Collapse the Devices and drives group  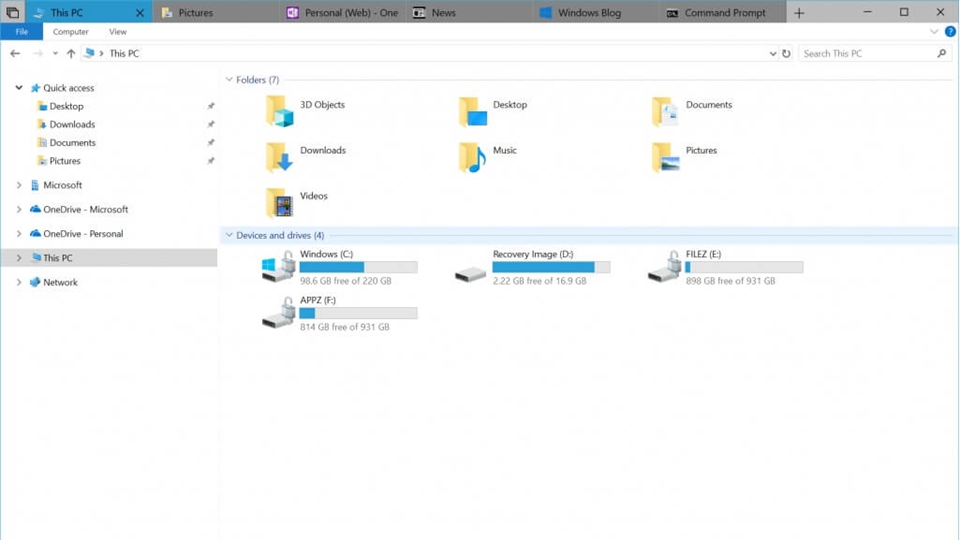pyautogui.click(x=229, y=236)
